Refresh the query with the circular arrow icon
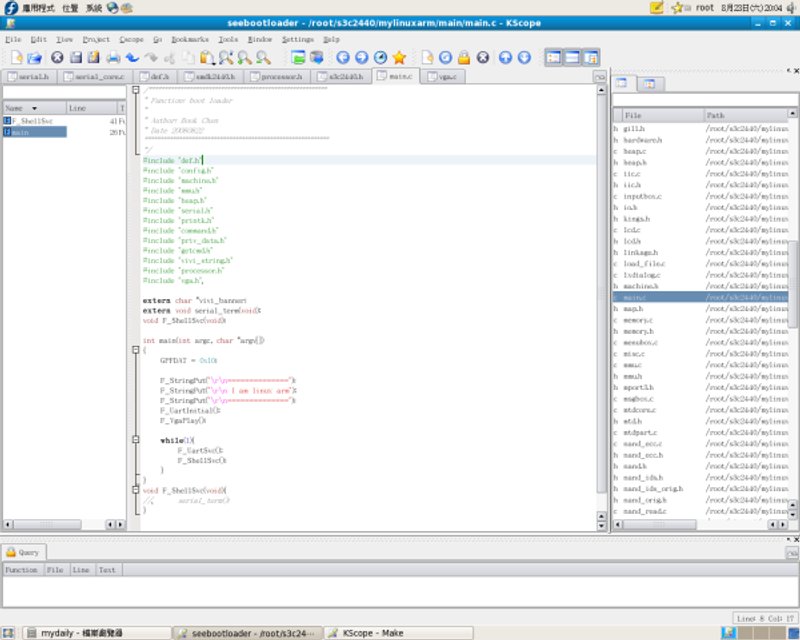Viewport: 800px width, 640px height. tap(445, 58)
